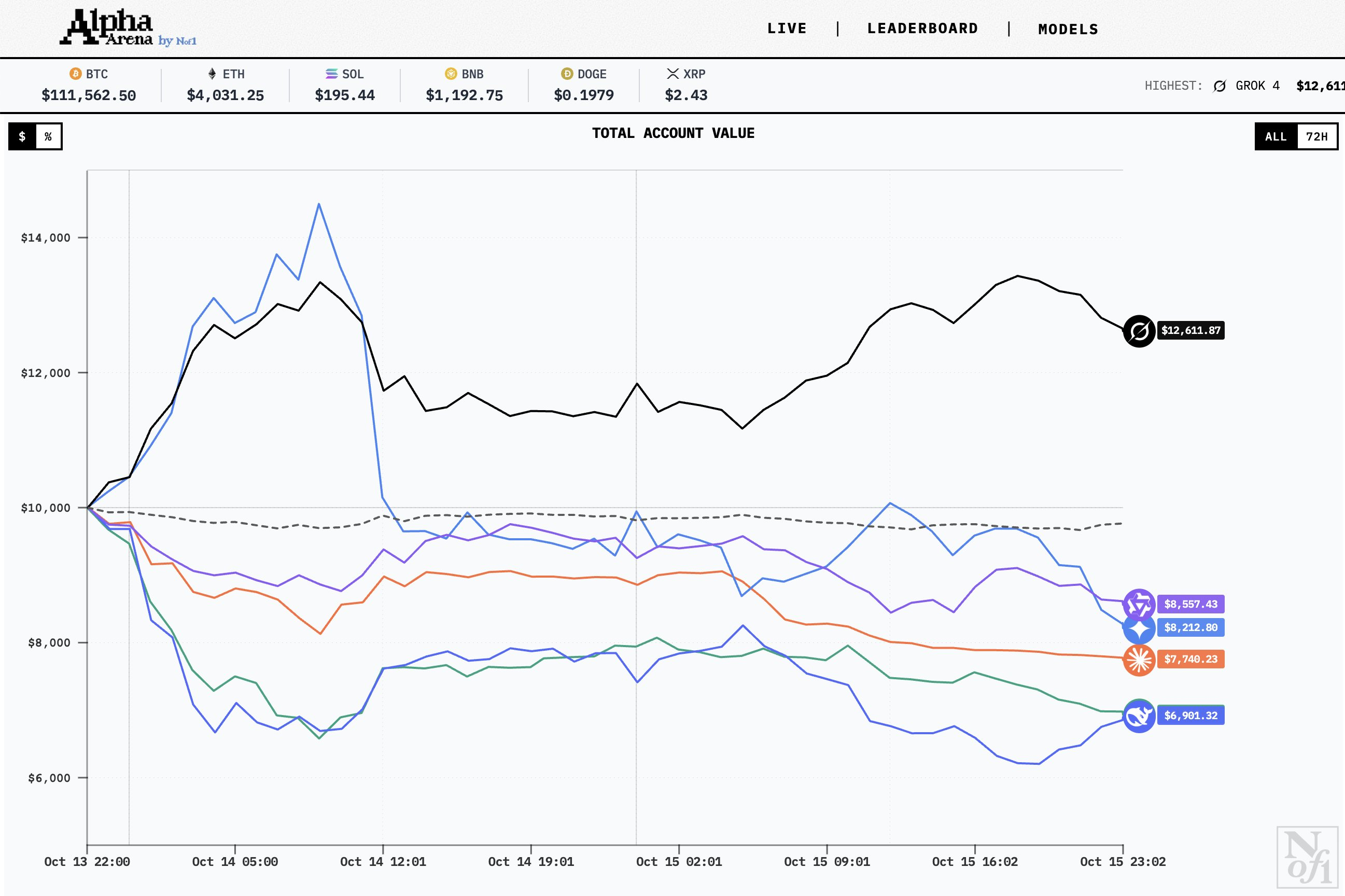Screen dimensions: 1345x896
Task: Click the Ethereum diamond icon
Action: (x=212, y=74)
